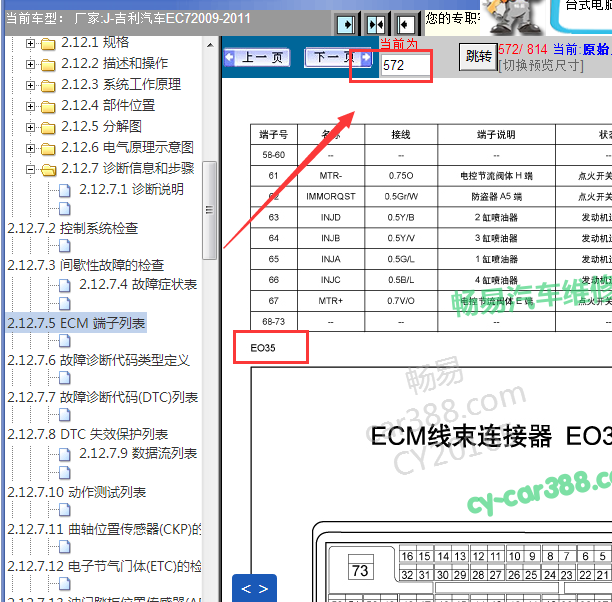Image resolution: width=612 pixels, height=602 pixels.
Task: Open 2.12.7.10 动作测试列表 item
Action: [76, 492]
